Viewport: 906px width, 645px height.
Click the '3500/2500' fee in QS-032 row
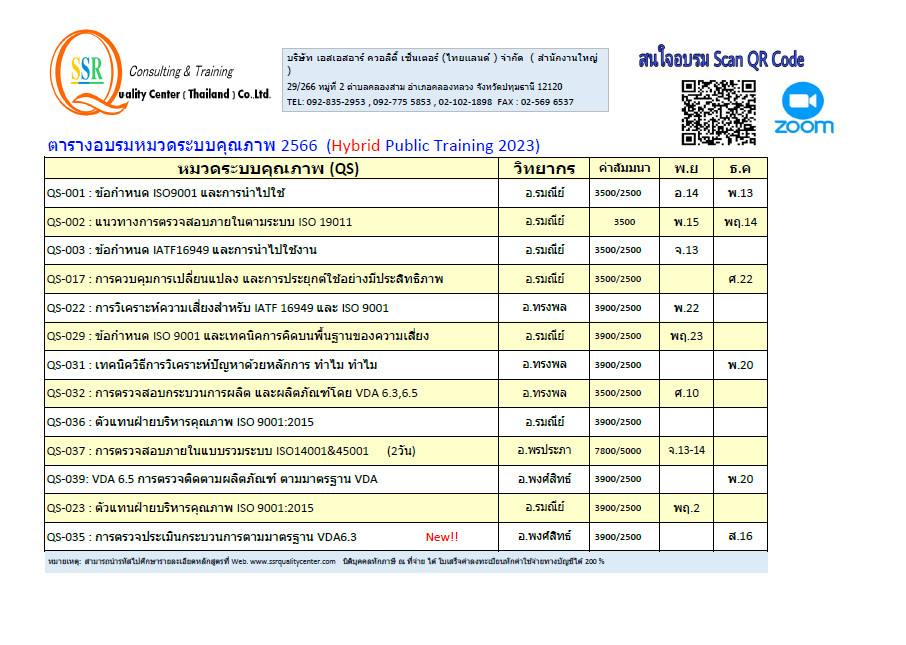pos(618,393)
